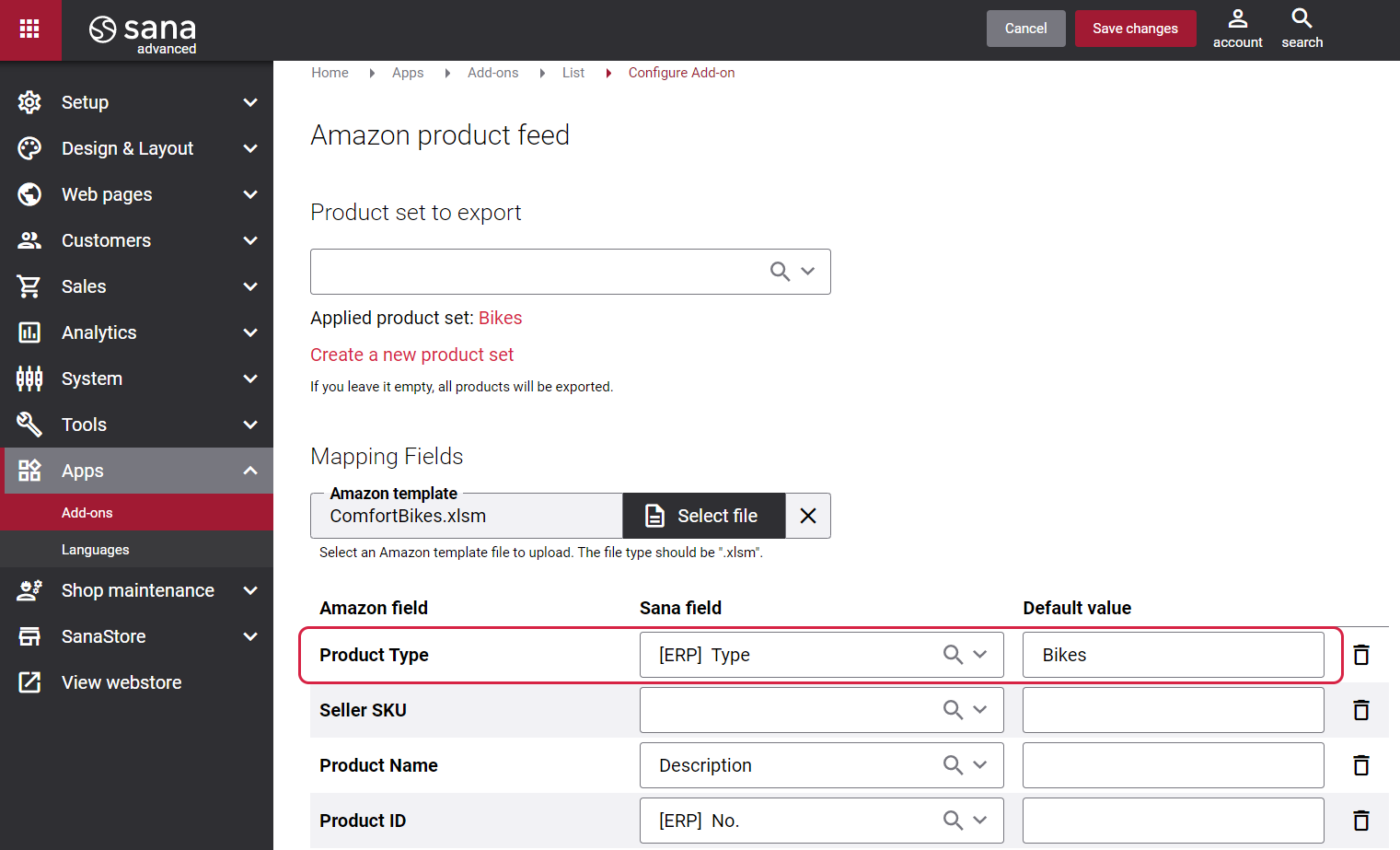Viewport: 1400px width, 850px height.
Task: Click the Design & Layout palette icon
Action: [x=29, y=148]
